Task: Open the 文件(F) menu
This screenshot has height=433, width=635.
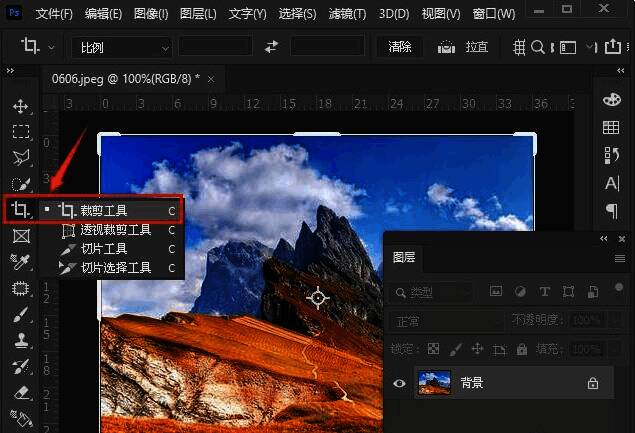Action: coord(54,14)
